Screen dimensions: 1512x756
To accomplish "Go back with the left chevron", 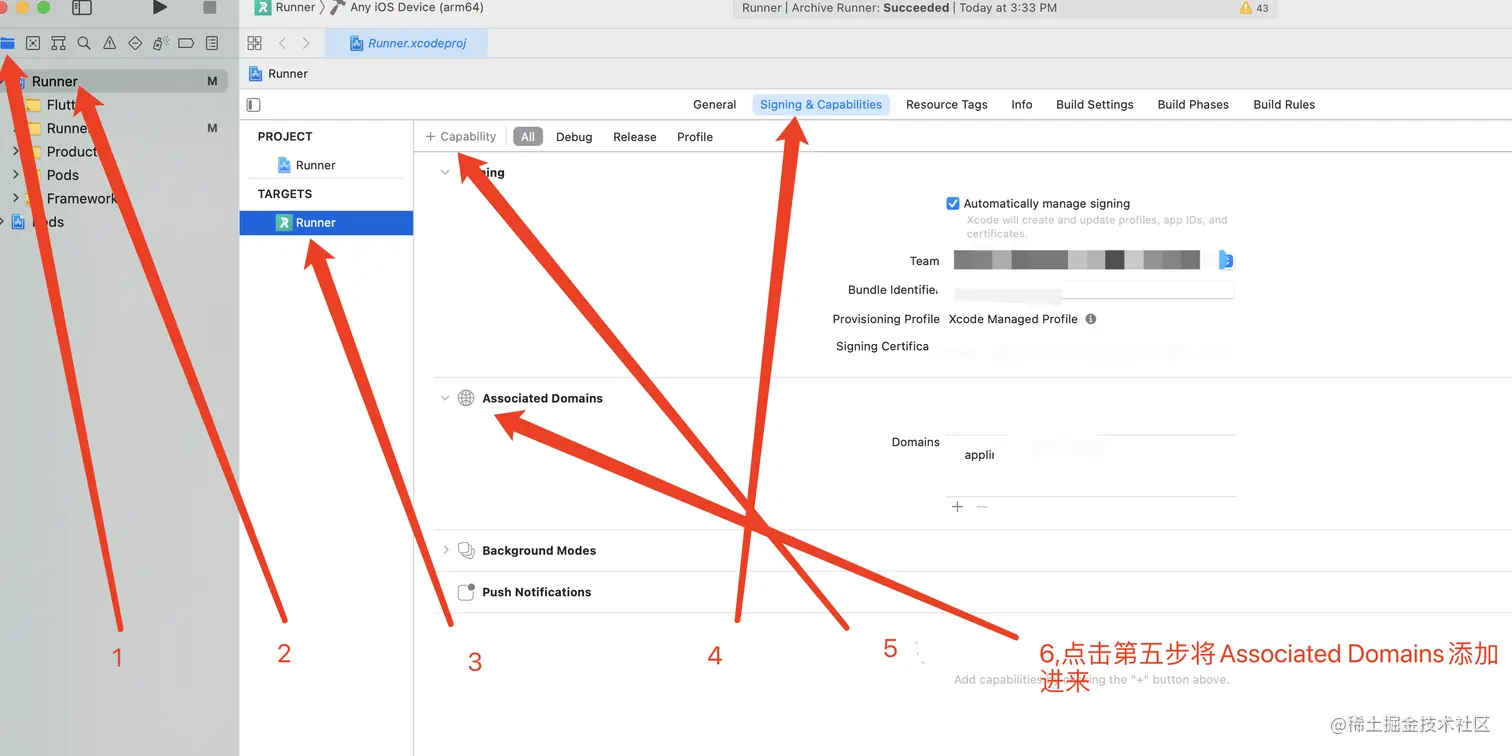I will [x=282, y=43].
